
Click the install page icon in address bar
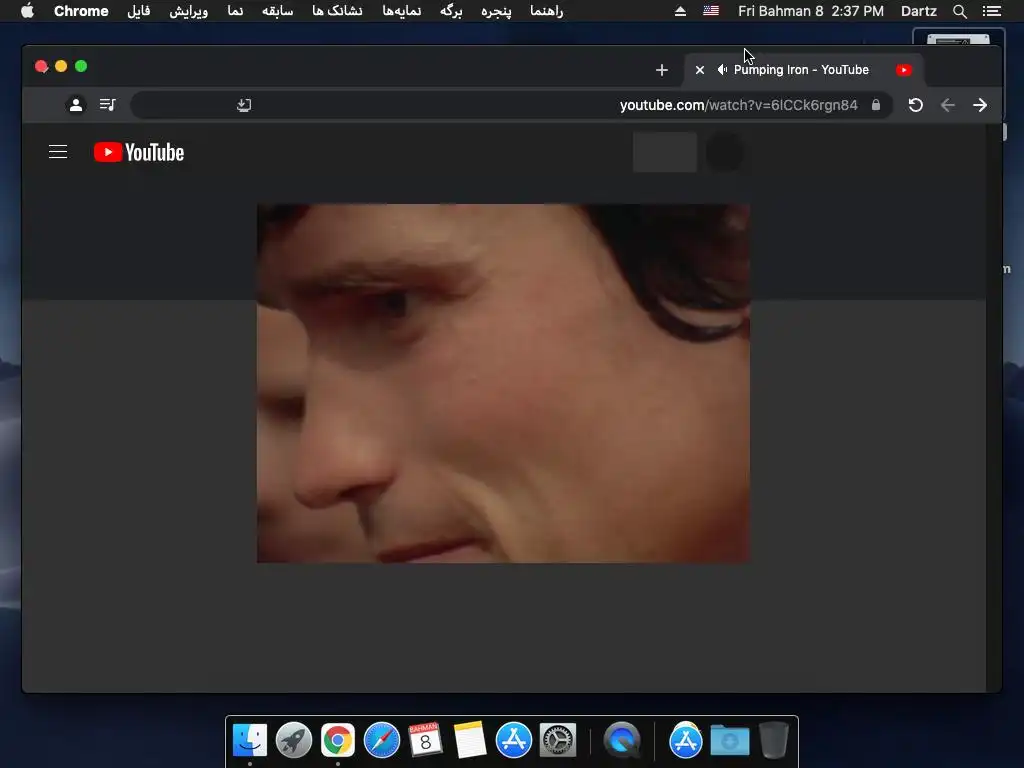pos(244,104)
